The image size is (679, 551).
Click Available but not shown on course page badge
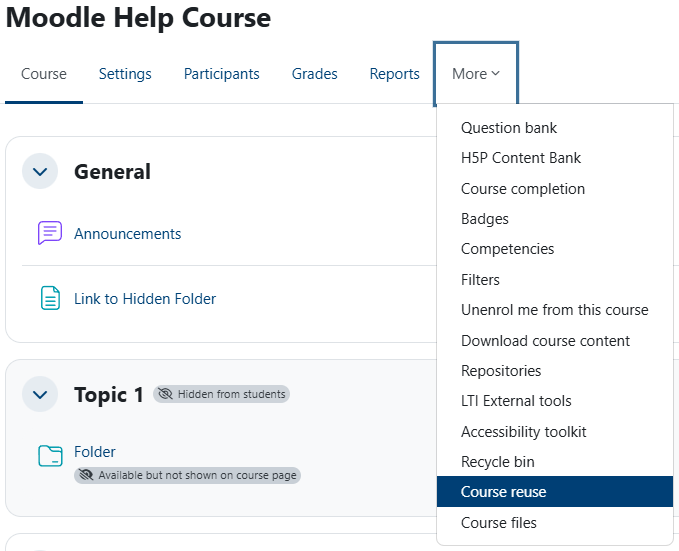[x=187, y=475]
